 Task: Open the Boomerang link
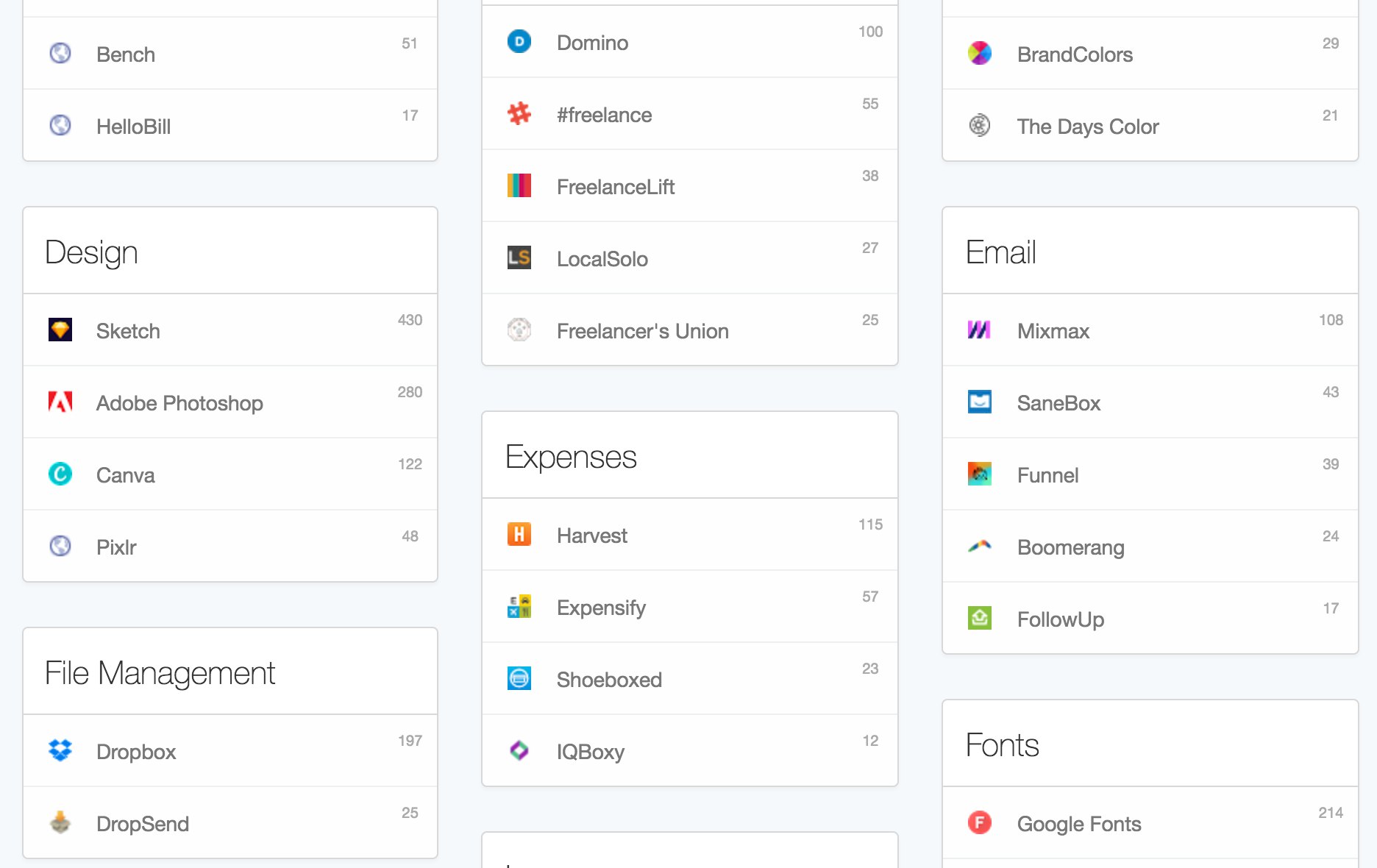click(x=1071, y=547)
